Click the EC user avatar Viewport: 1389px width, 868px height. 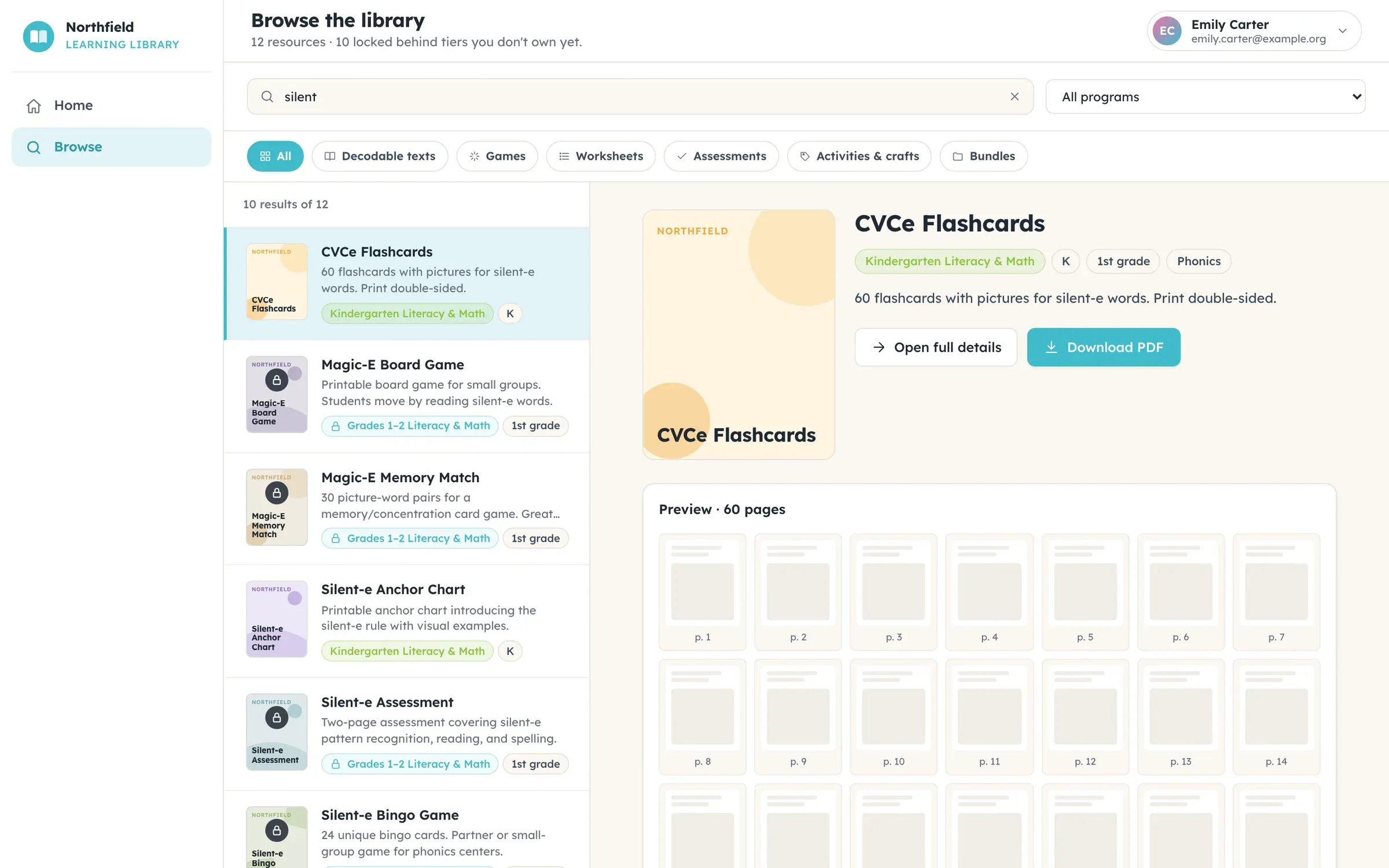click(1167, 31)
